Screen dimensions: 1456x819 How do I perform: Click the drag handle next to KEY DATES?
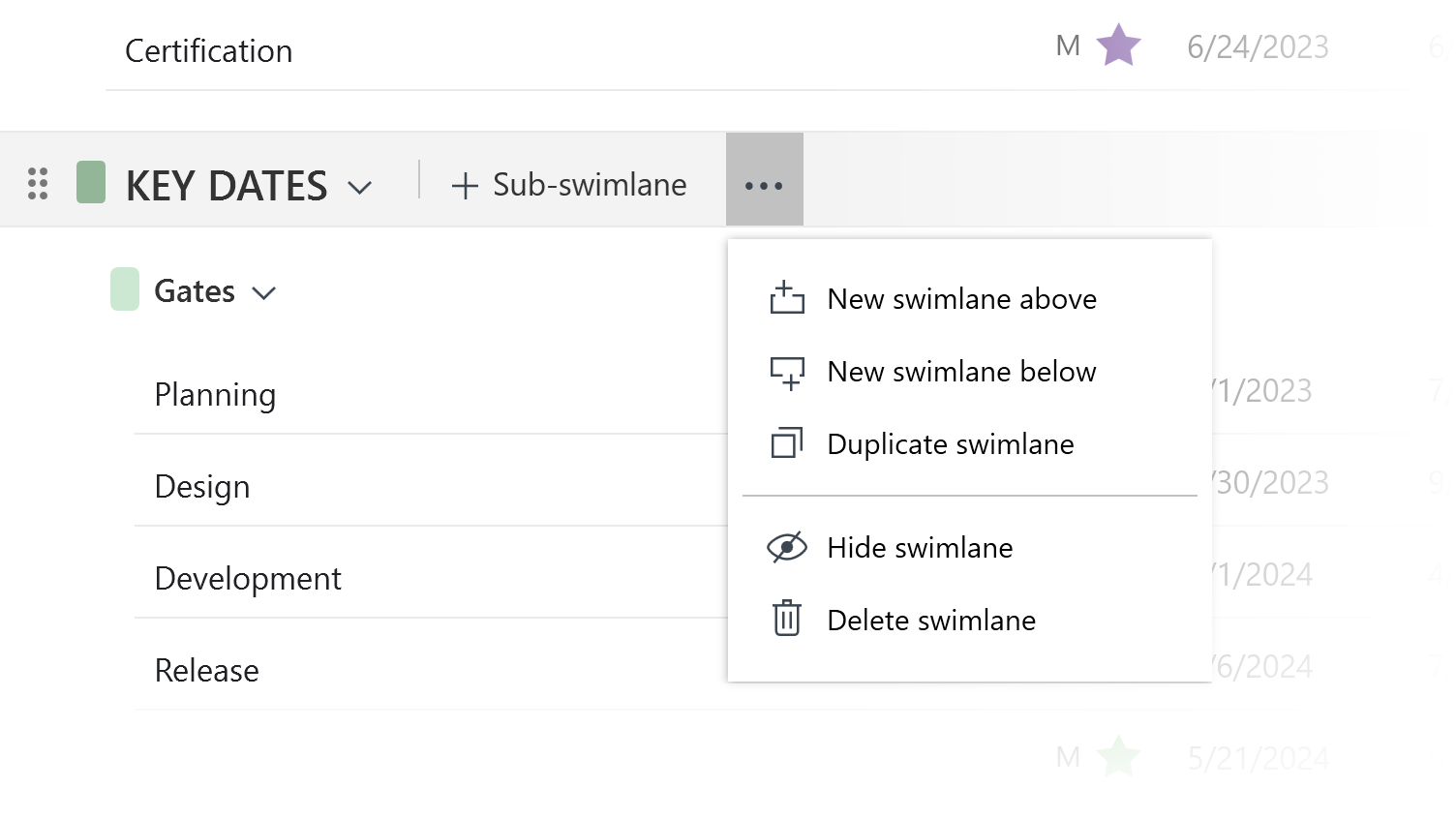(x=38, y=183)
